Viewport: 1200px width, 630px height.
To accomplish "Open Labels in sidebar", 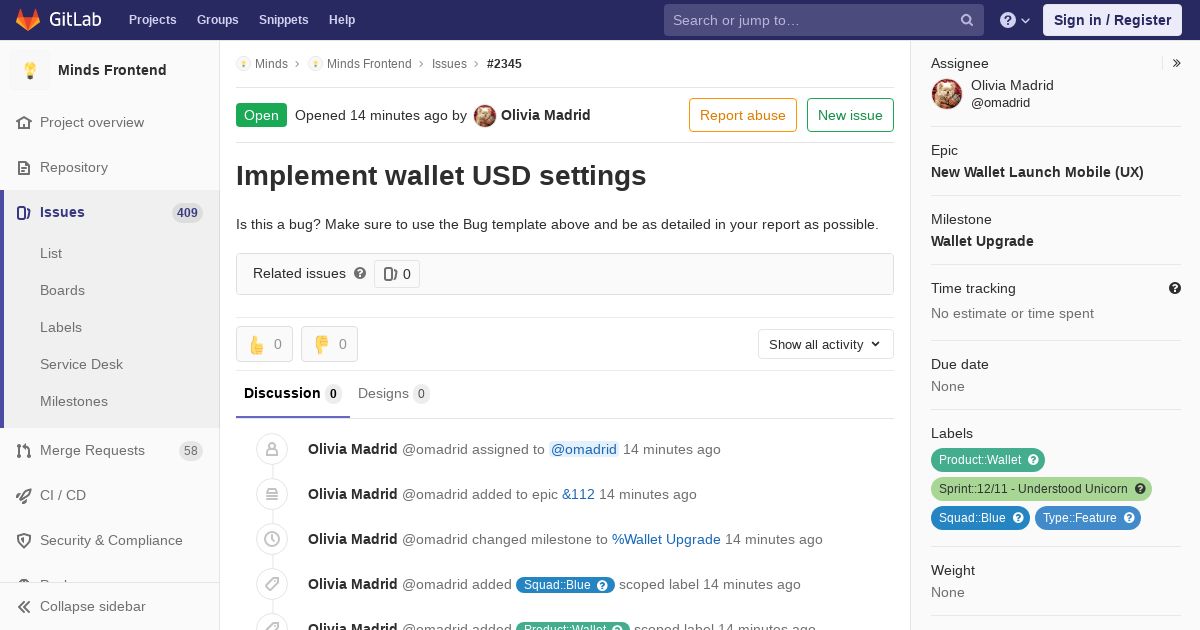I will point(61,327).
